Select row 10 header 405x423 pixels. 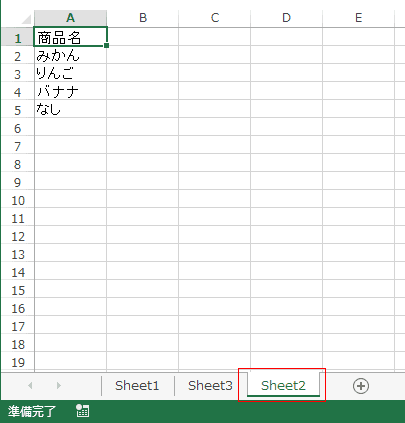pos(18,201)
